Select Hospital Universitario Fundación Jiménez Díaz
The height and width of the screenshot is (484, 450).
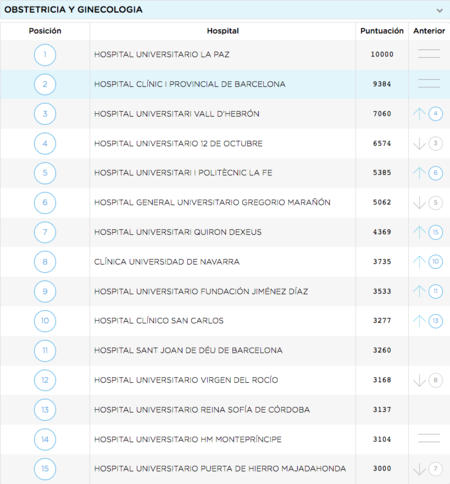coord(201,291)
